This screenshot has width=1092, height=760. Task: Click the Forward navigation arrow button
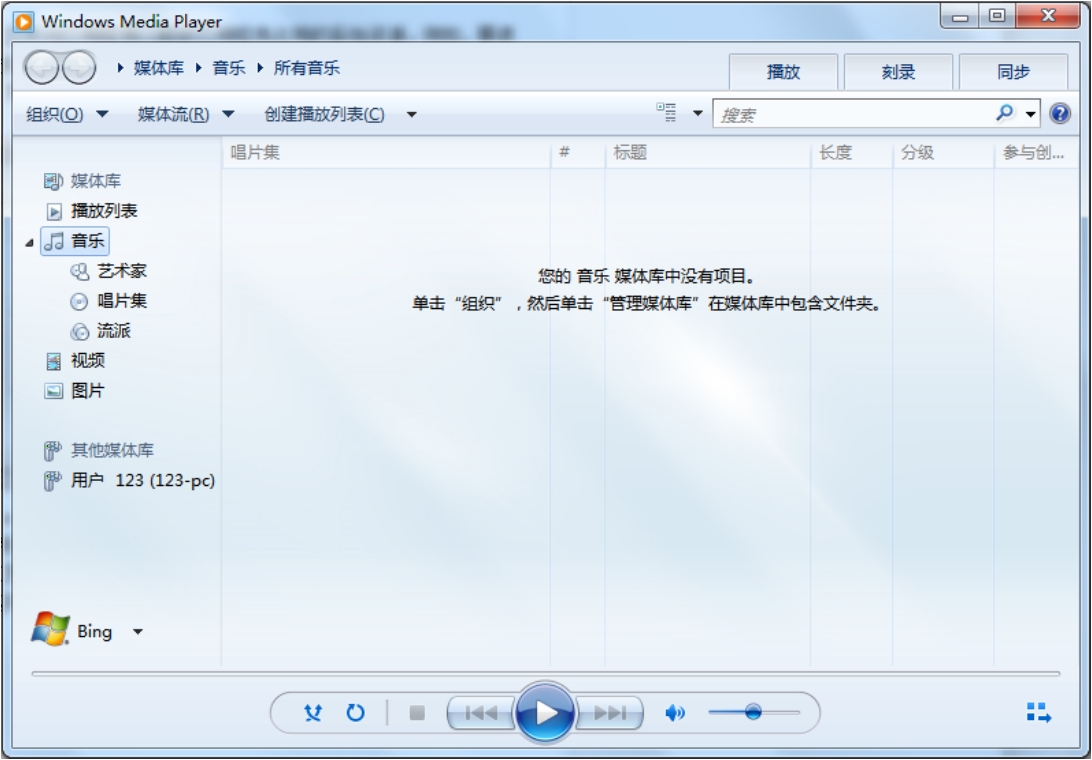[x=79, y=68]
